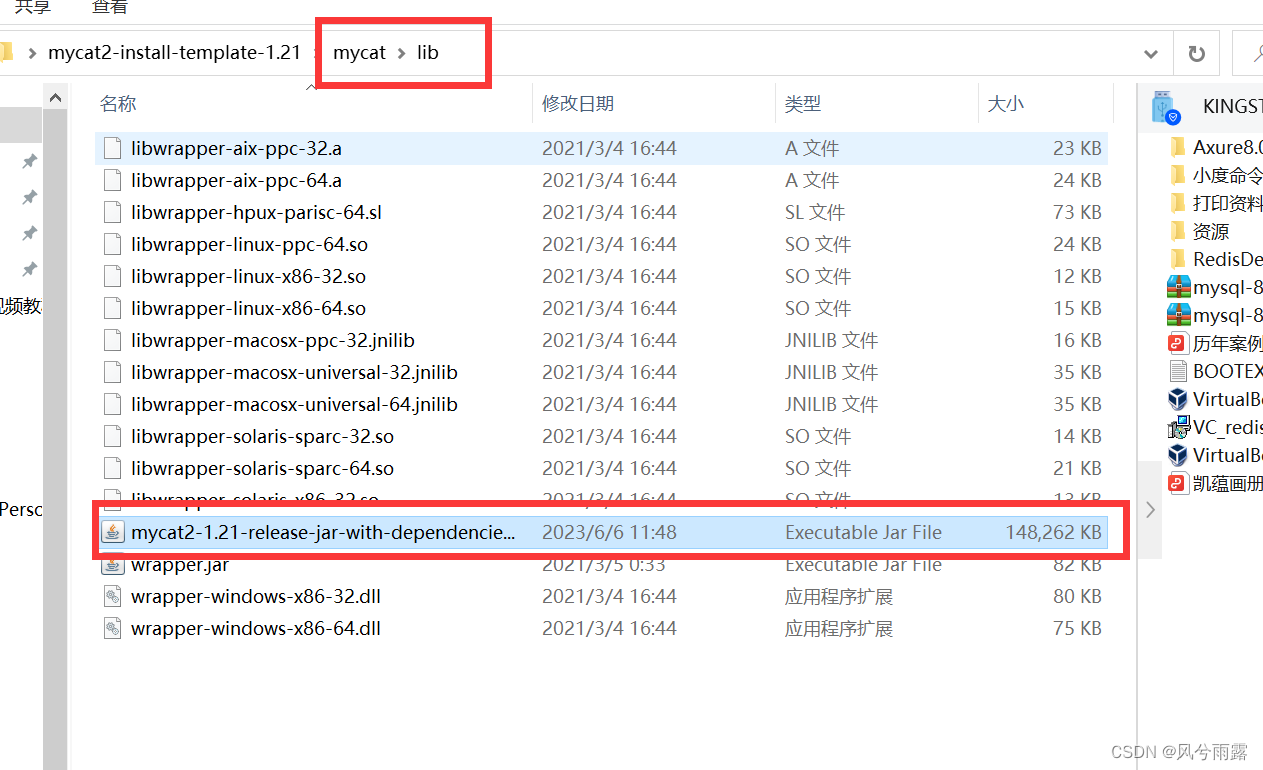1263x770 pixels.
Task: Click the refresh icon in the address bar
Action: tap(1196, 53)
